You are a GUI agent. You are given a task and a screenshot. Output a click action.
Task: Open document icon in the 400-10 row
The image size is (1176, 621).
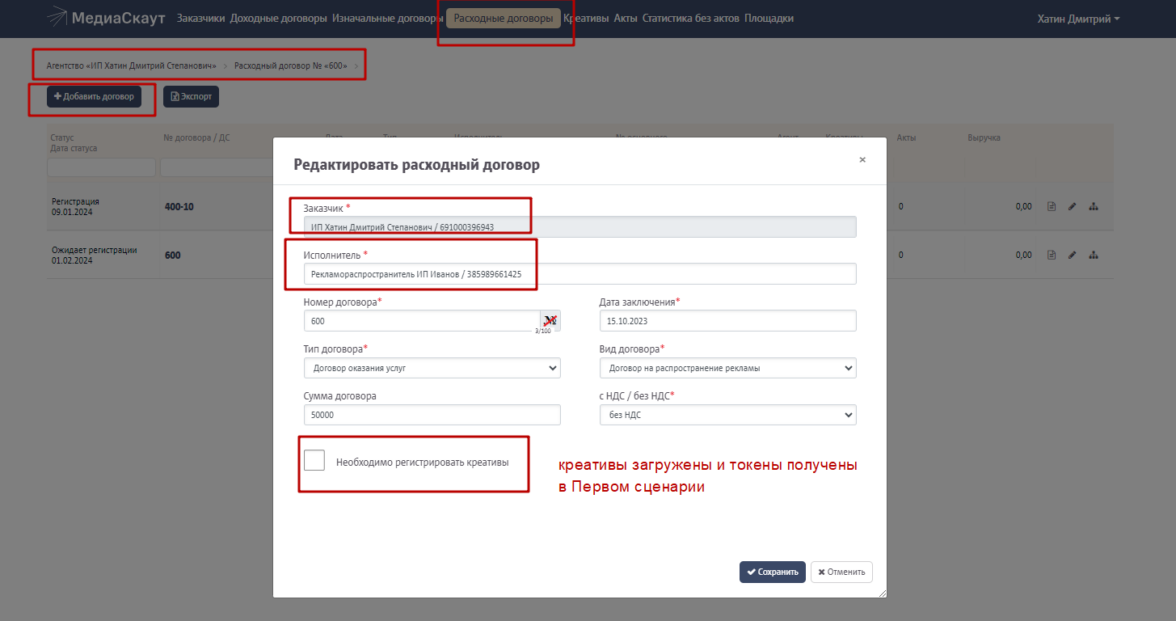1051,207
